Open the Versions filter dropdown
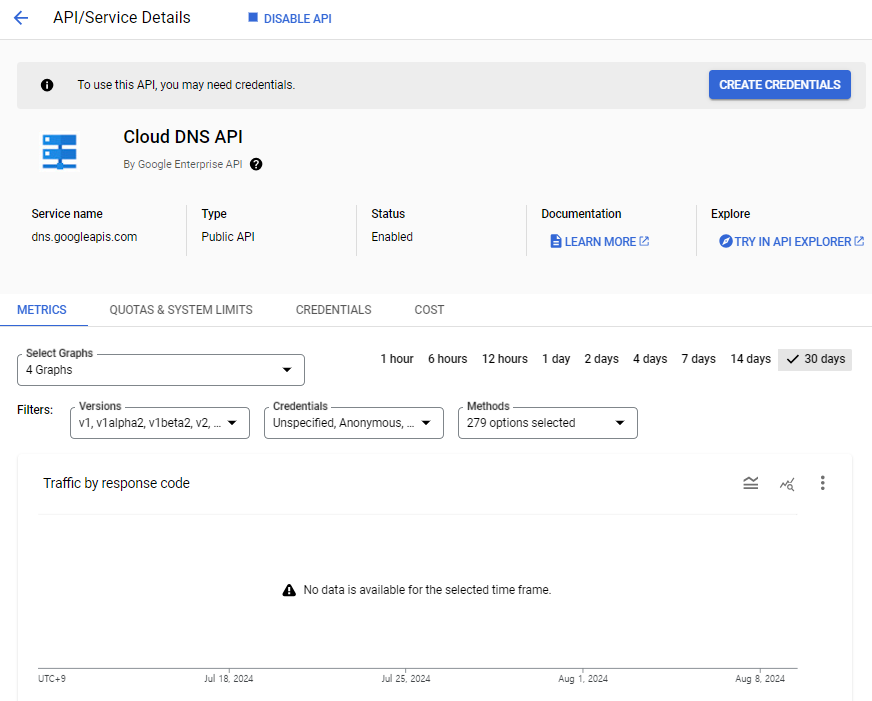Image resolution: width=872 pixels, height=701 pixels. (x=160, y=423)
